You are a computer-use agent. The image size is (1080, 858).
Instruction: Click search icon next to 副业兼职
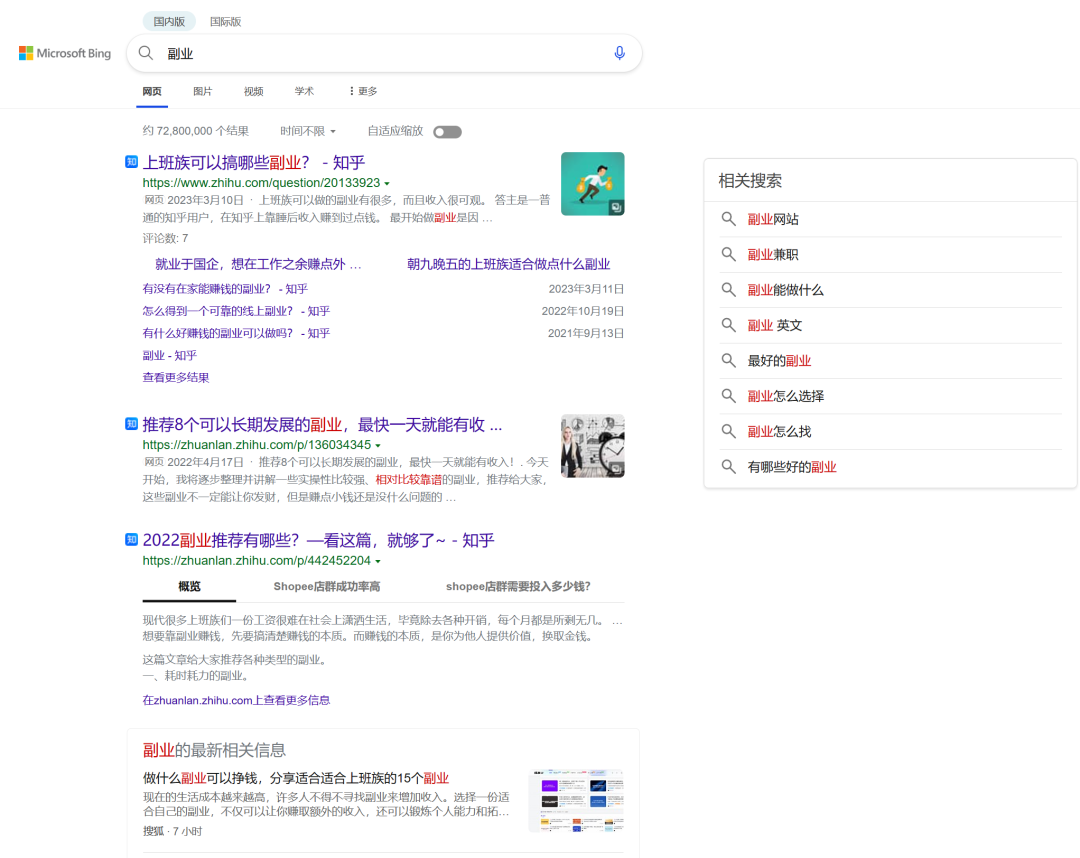(x=728, y=254)
